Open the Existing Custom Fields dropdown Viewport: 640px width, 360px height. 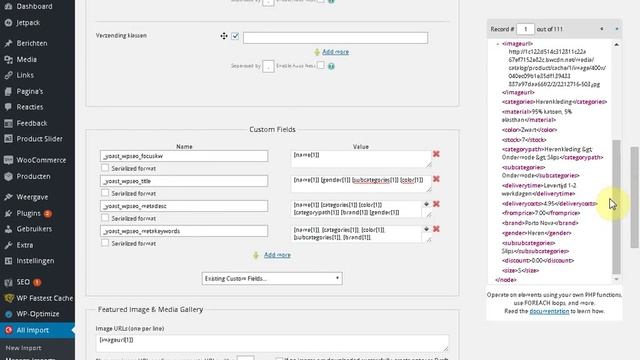pyautogui.click(x=272, y=278)
